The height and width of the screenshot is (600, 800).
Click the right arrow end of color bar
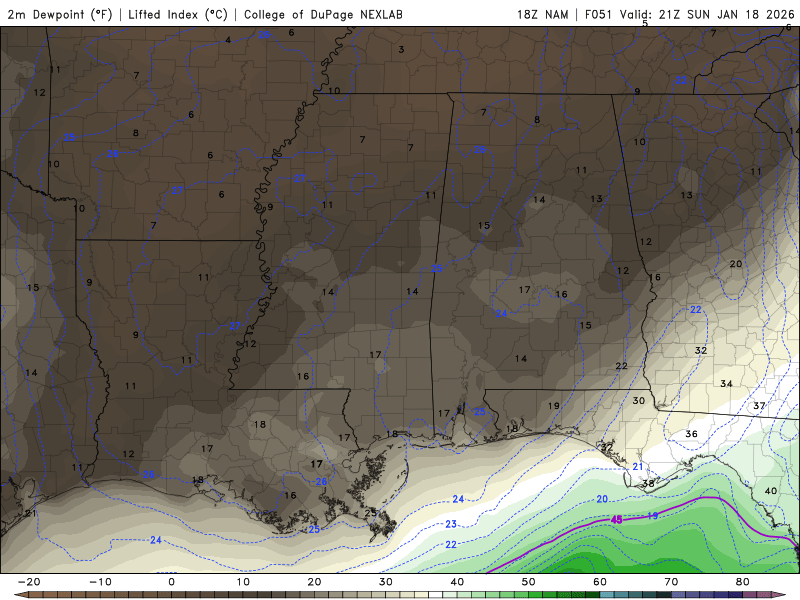pos(778,595)
